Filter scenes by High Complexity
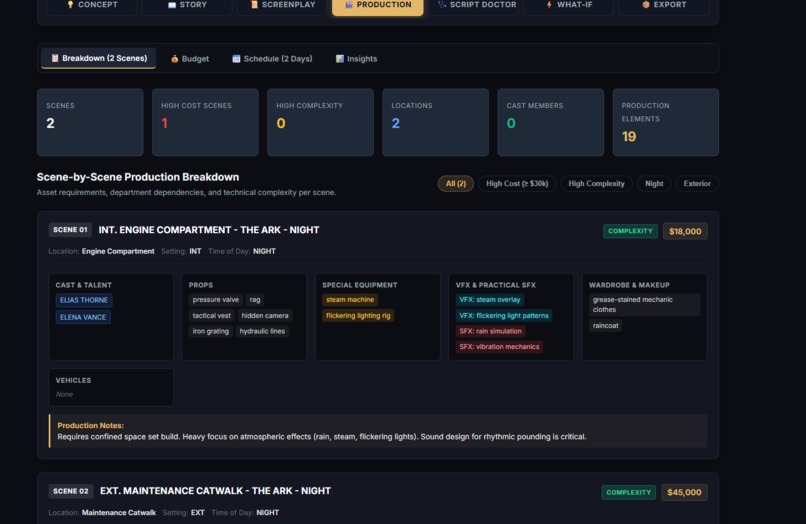This screenshot has height=524, width=806. (x=596, y=184)
